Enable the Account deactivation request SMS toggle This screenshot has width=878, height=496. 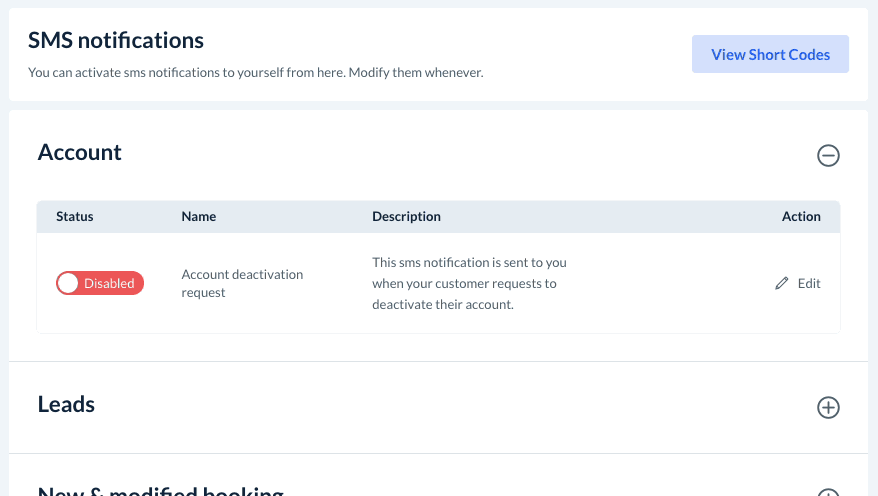click(100, 284)
